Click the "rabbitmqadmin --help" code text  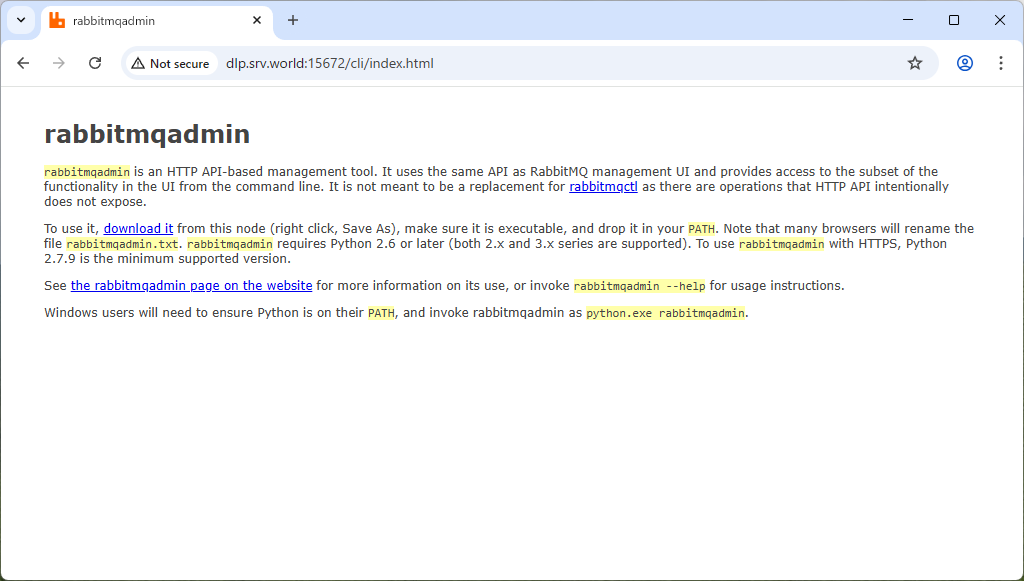click(x=639, y=286)
